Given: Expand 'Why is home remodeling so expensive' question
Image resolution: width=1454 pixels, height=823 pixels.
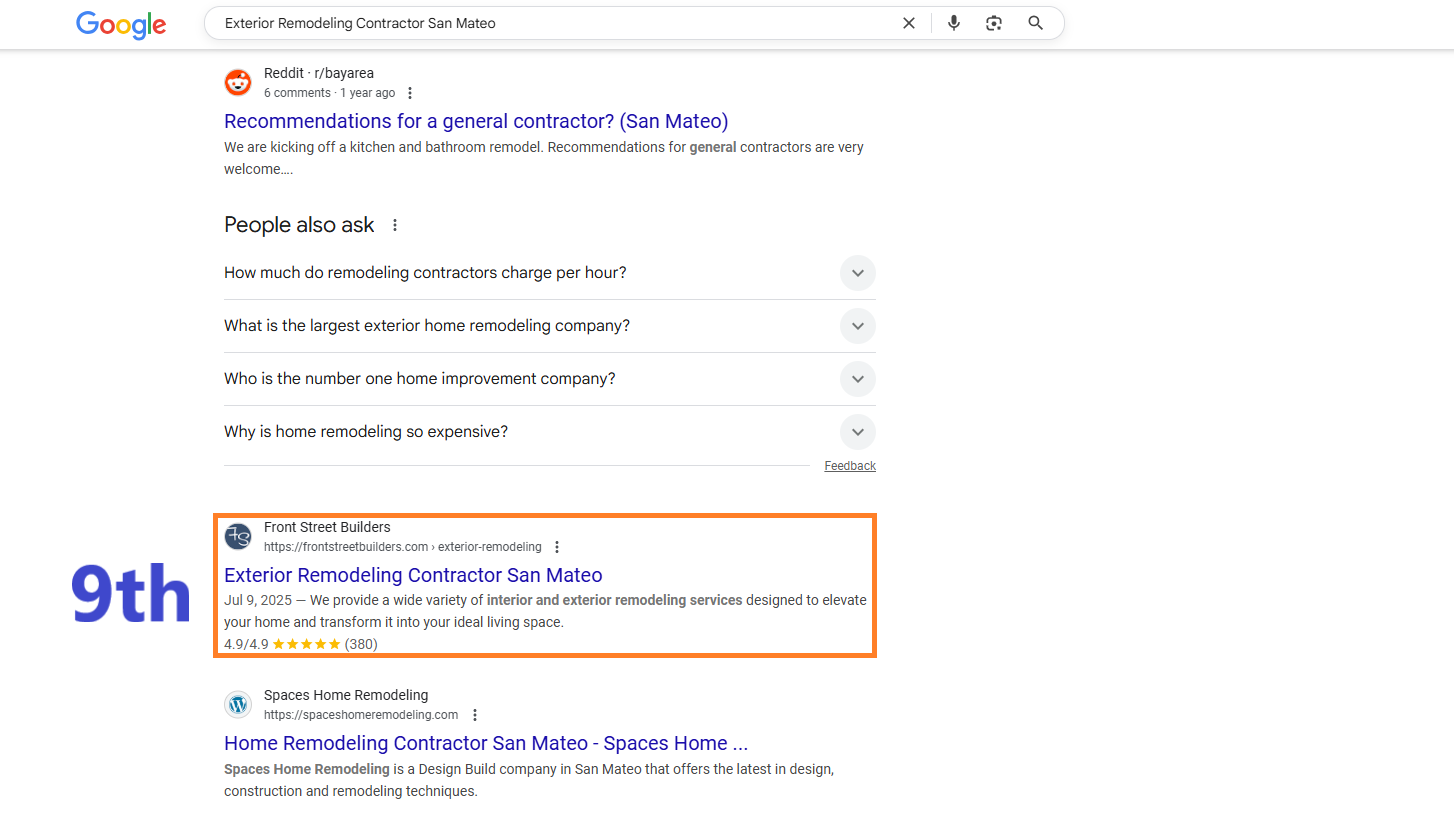Looking at the screenshot, I should pos(550,432).
